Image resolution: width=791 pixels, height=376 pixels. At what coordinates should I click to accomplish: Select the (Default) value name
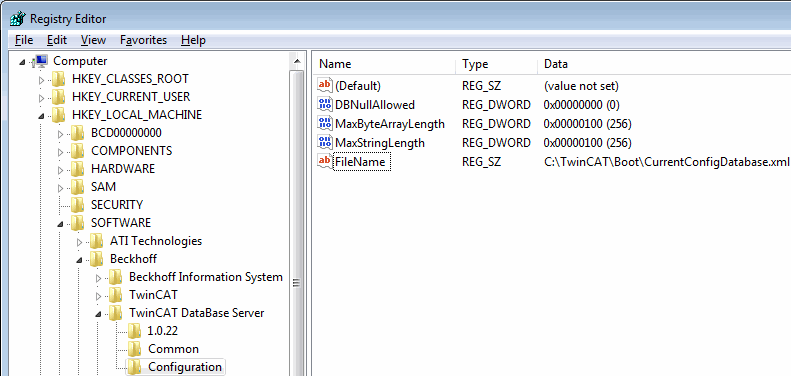click(x=358, y=86)
